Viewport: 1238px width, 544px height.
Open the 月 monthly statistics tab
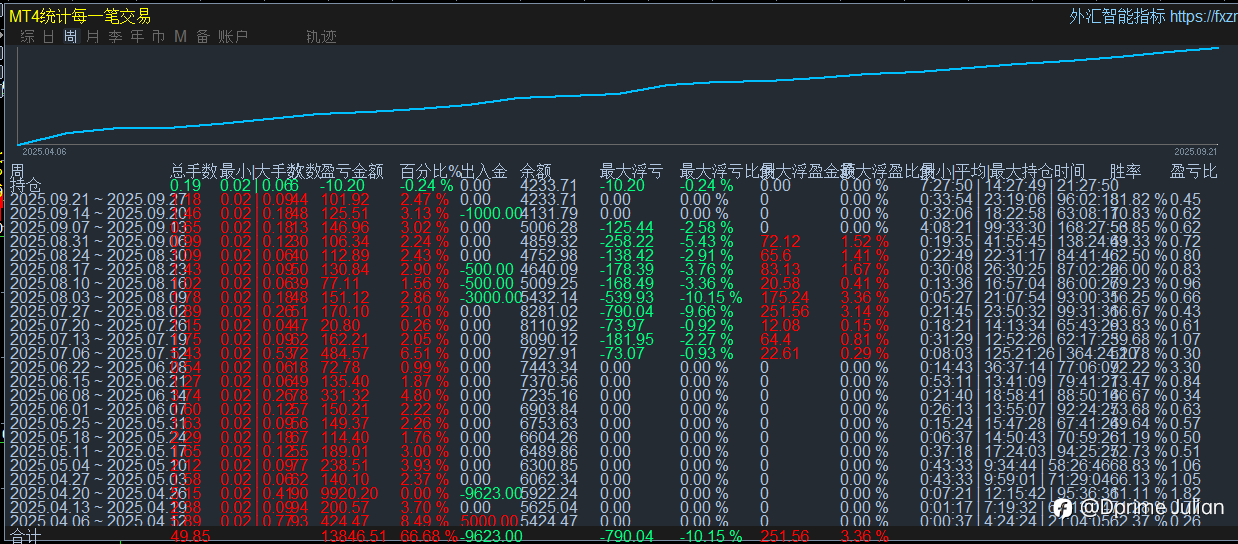point(93,37)
